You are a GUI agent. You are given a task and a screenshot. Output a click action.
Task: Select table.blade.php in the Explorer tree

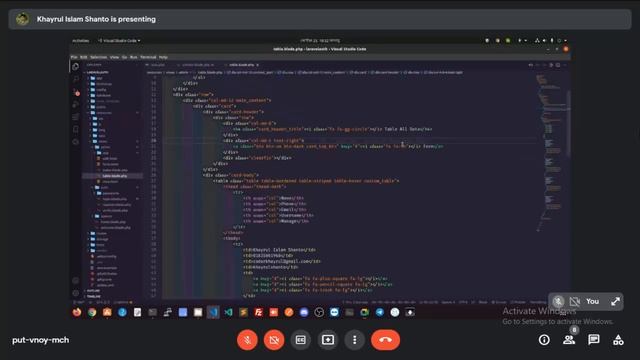(114, 176)
